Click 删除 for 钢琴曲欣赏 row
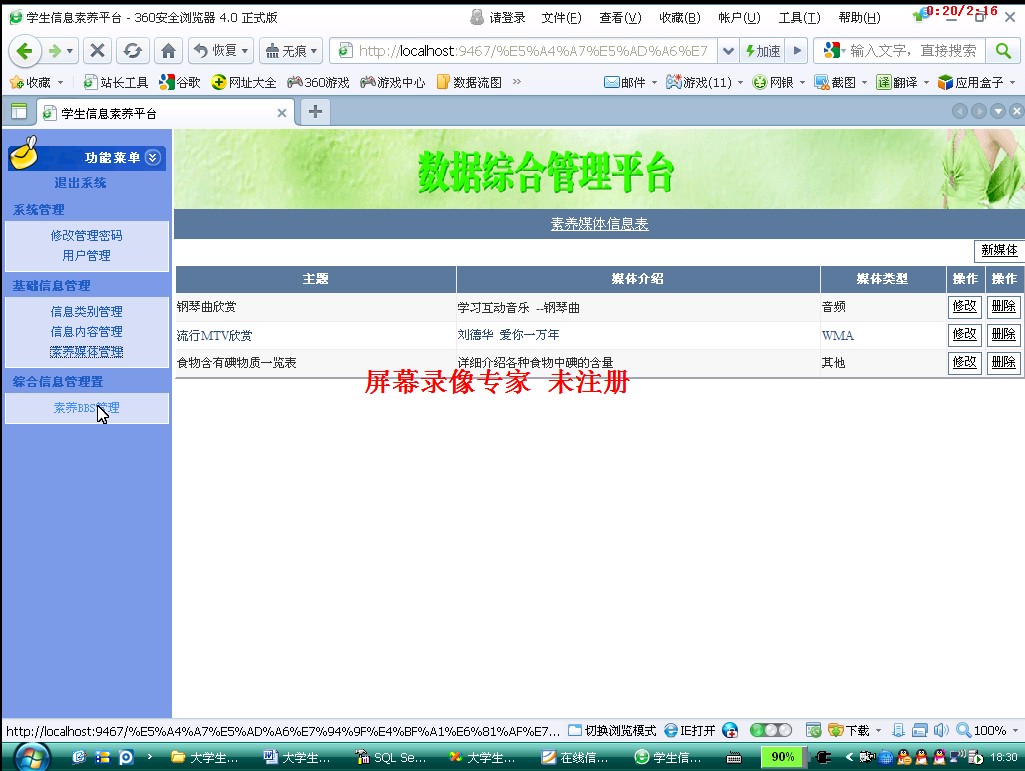 point(1003,306)
